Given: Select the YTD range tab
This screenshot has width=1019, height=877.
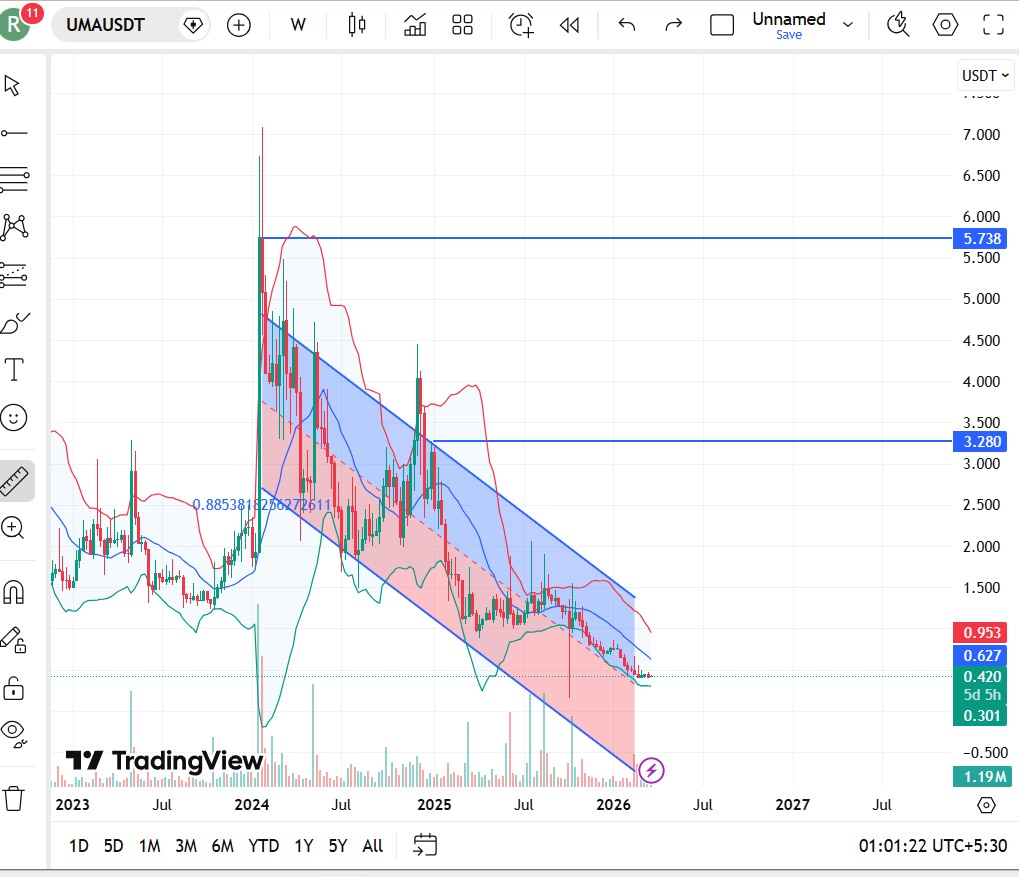Looking at the screenshot, I should pos(263,845).
